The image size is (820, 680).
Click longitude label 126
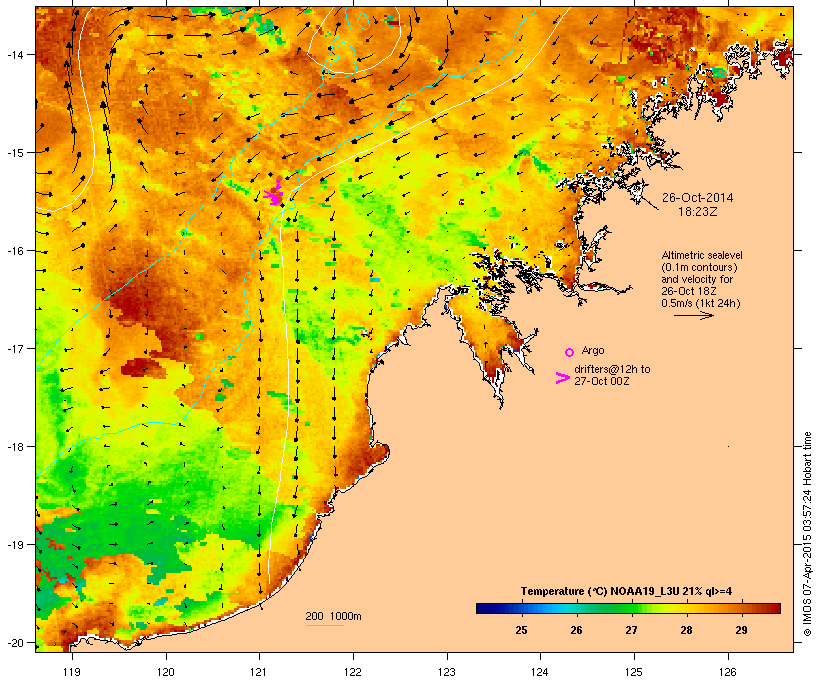coord(727,672)
